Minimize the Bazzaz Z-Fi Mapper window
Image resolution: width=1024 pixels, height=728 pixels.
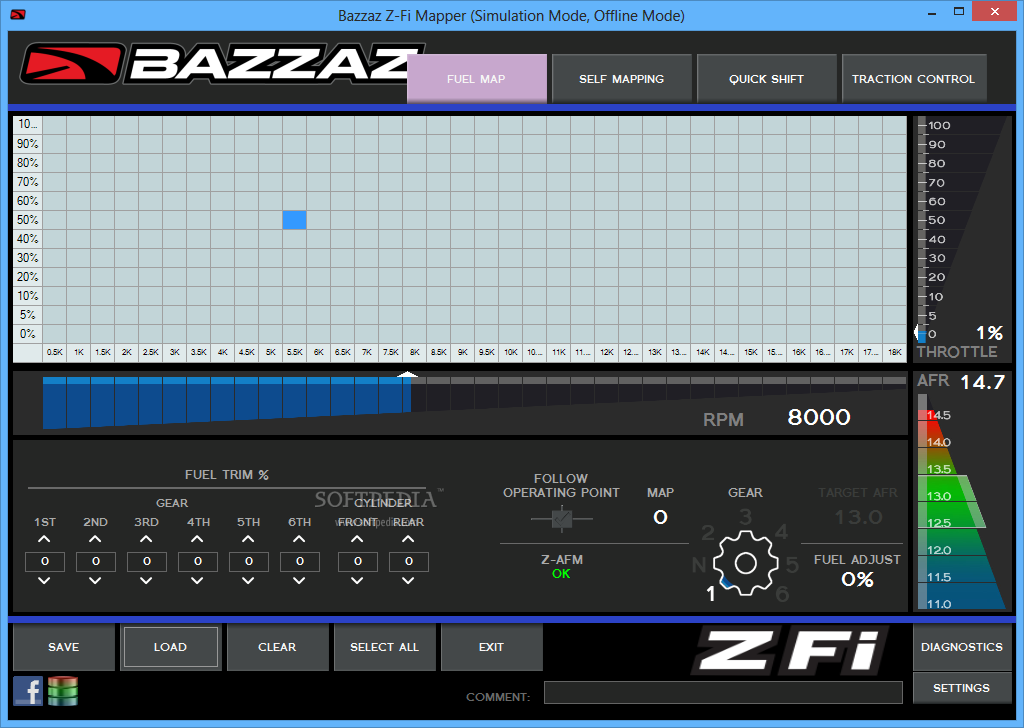(932, 12)
